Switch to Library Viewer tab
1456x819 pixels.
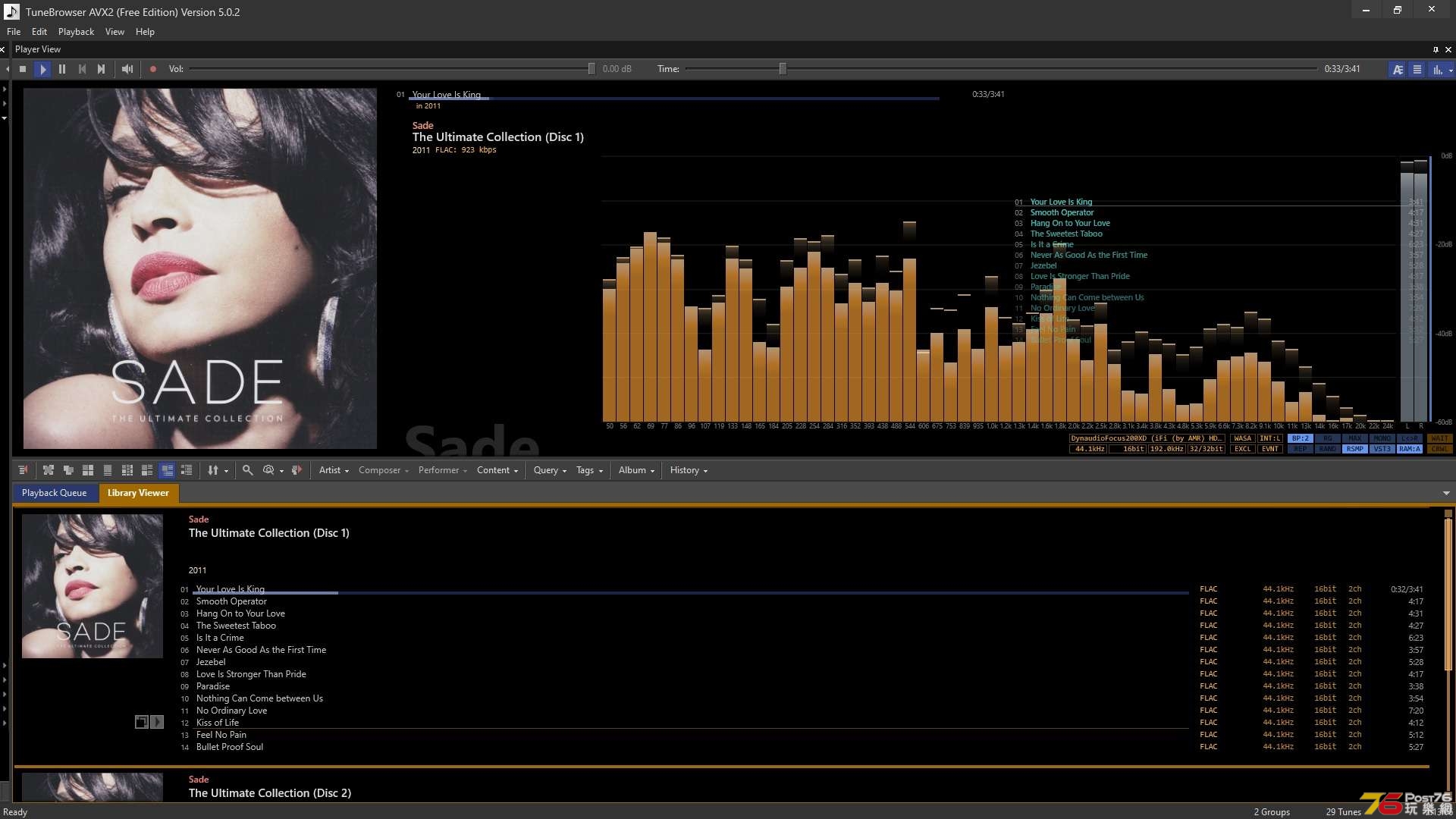tap(138, 493)
